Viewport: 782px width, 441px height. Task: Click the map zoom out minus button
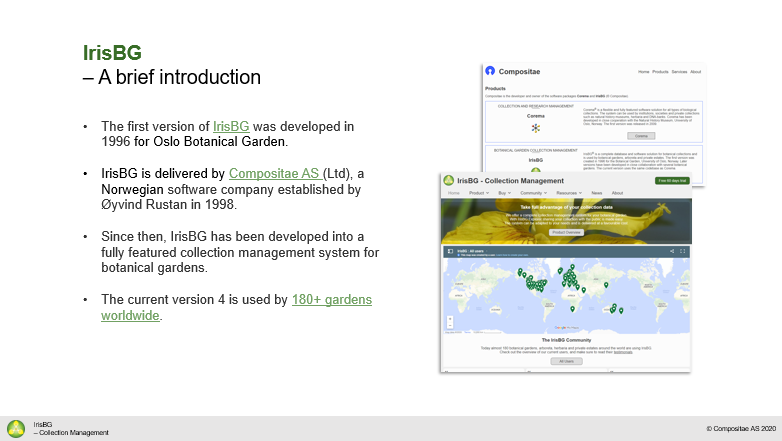click(450, 325)
